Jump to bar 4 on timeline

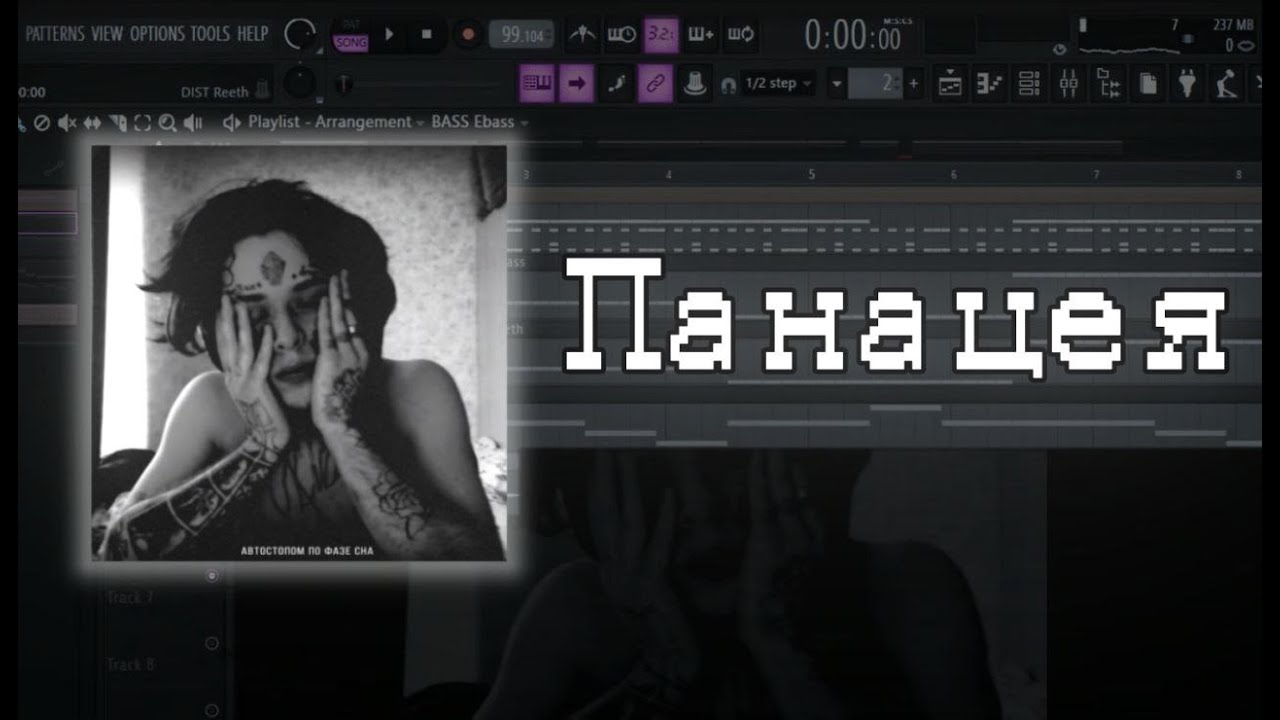(668, 175)
